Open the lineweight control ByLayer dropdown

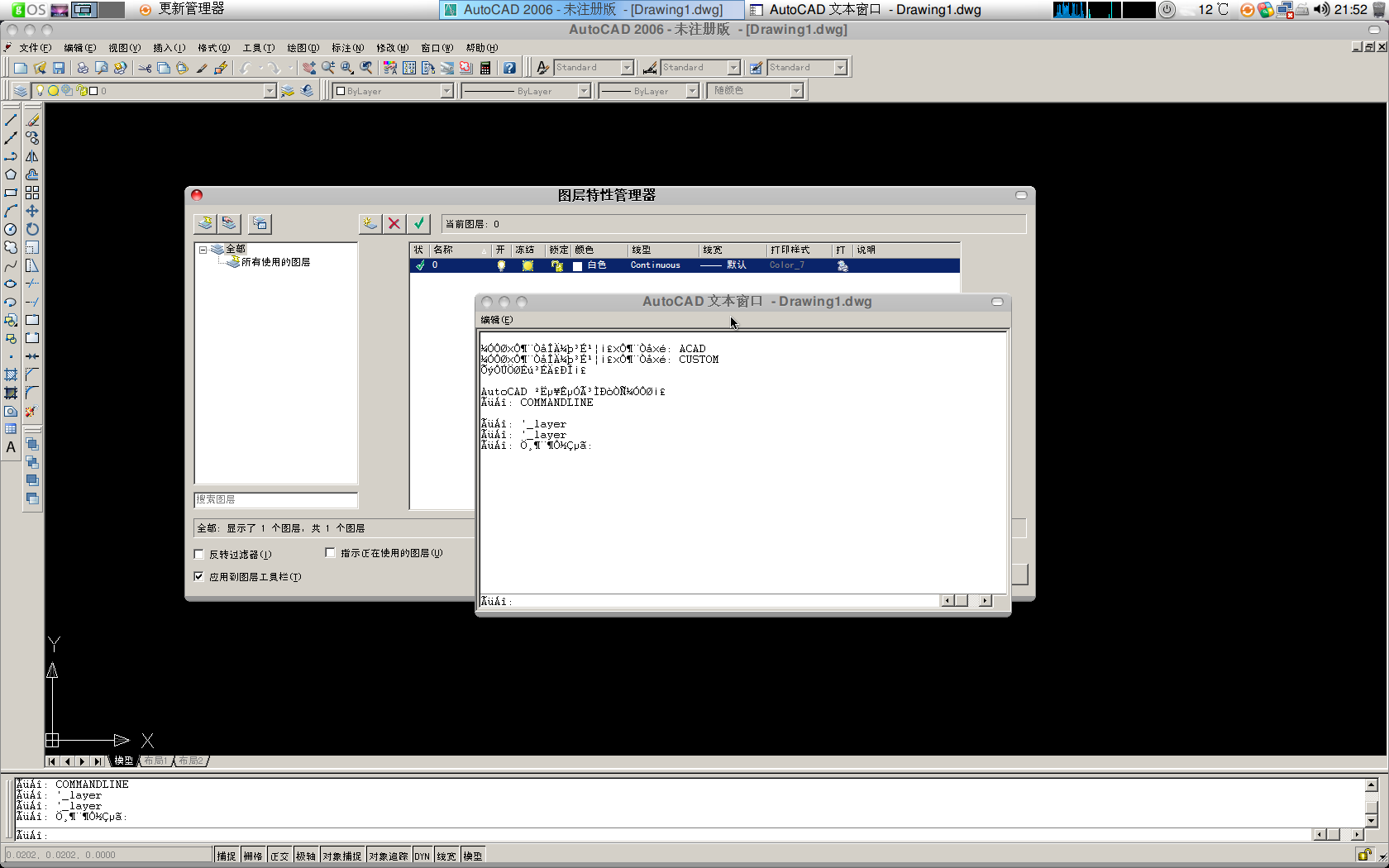click(x=692, y=91)
